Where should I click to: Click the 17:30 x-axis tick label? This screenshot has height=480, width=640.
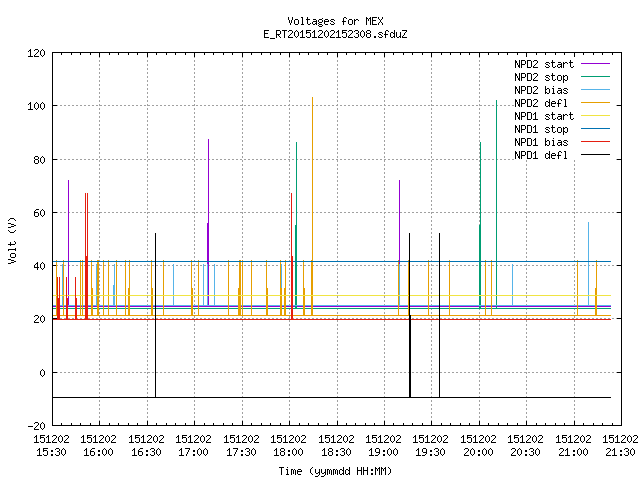pos(241,452)
